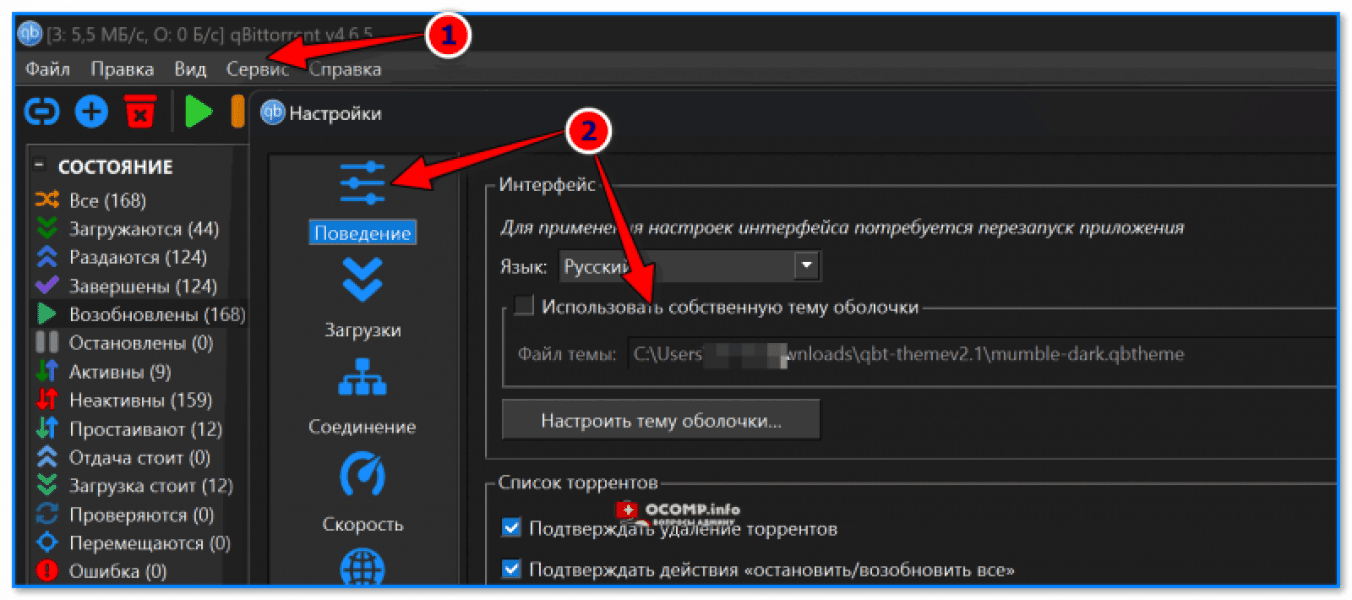Open the Загрузки settings section icon
1352x600 pixels.
pos(363,280)
